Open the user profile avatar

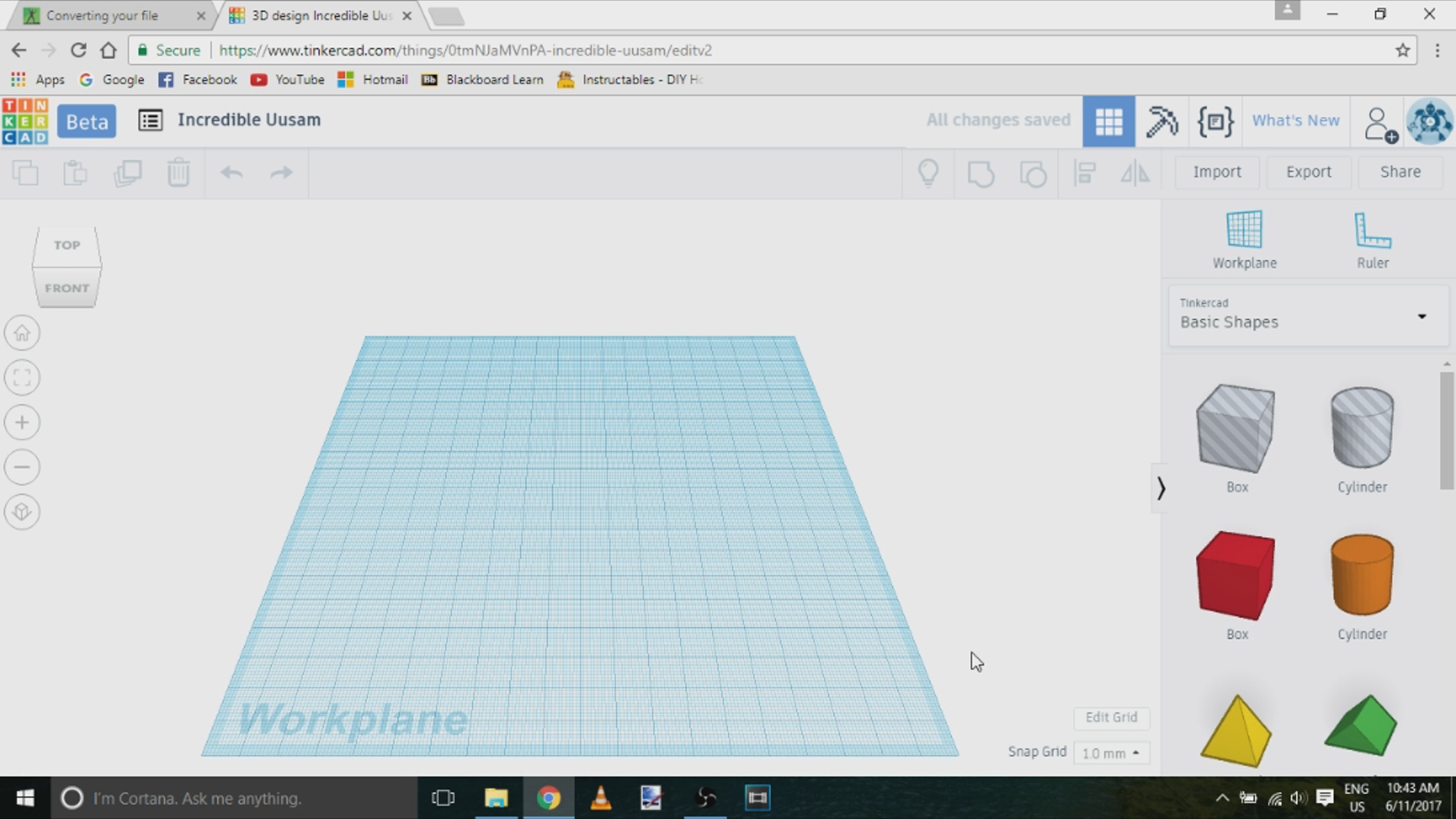[x=1429, y=121]
